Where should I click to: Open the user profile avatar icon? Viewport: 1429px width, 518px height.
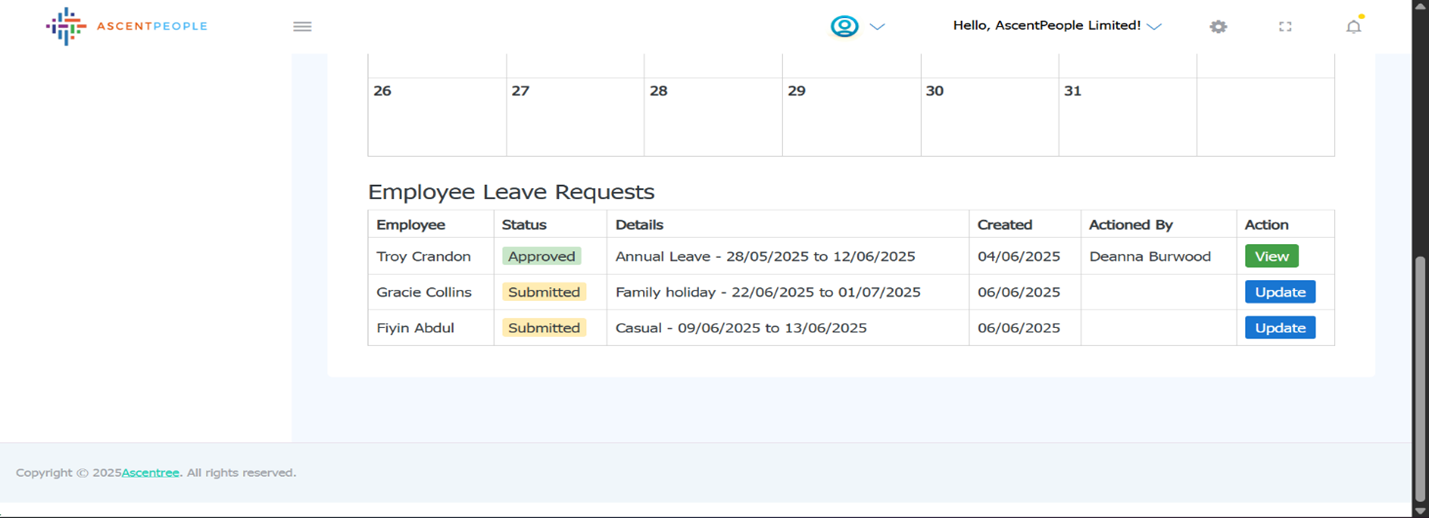[844, 27]
